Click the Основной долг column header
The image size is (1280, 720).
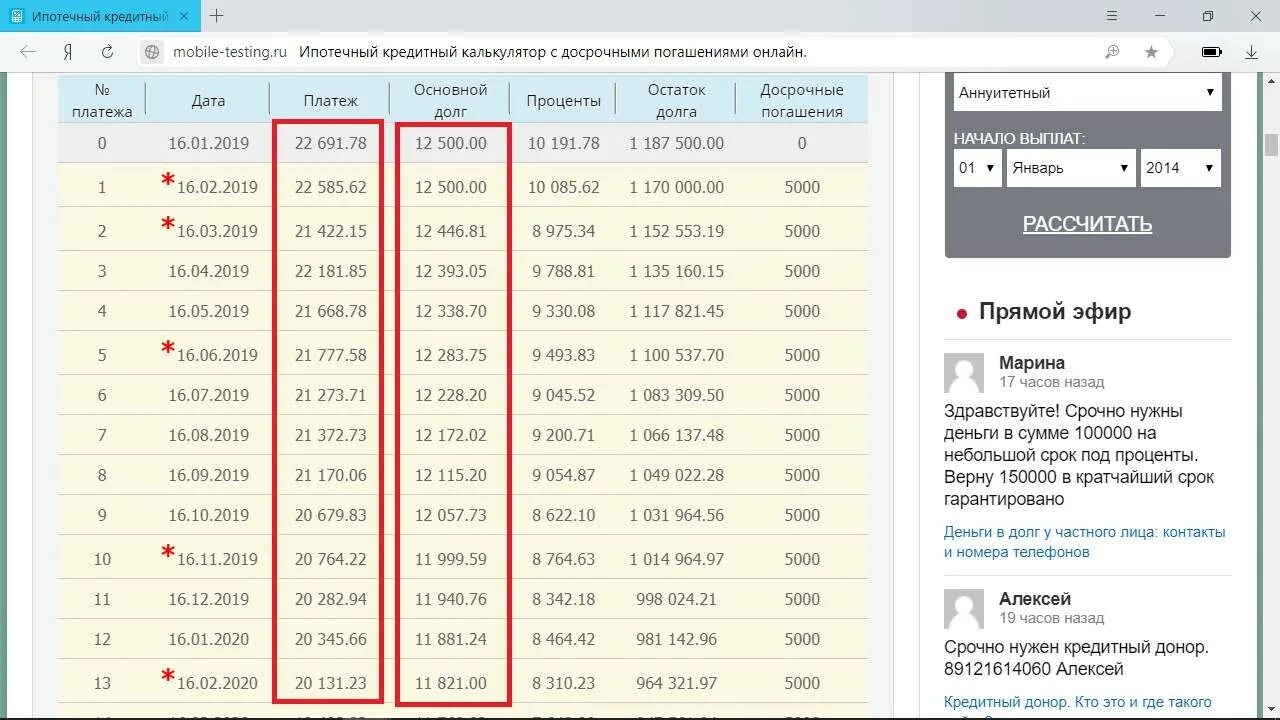[450, 100]
